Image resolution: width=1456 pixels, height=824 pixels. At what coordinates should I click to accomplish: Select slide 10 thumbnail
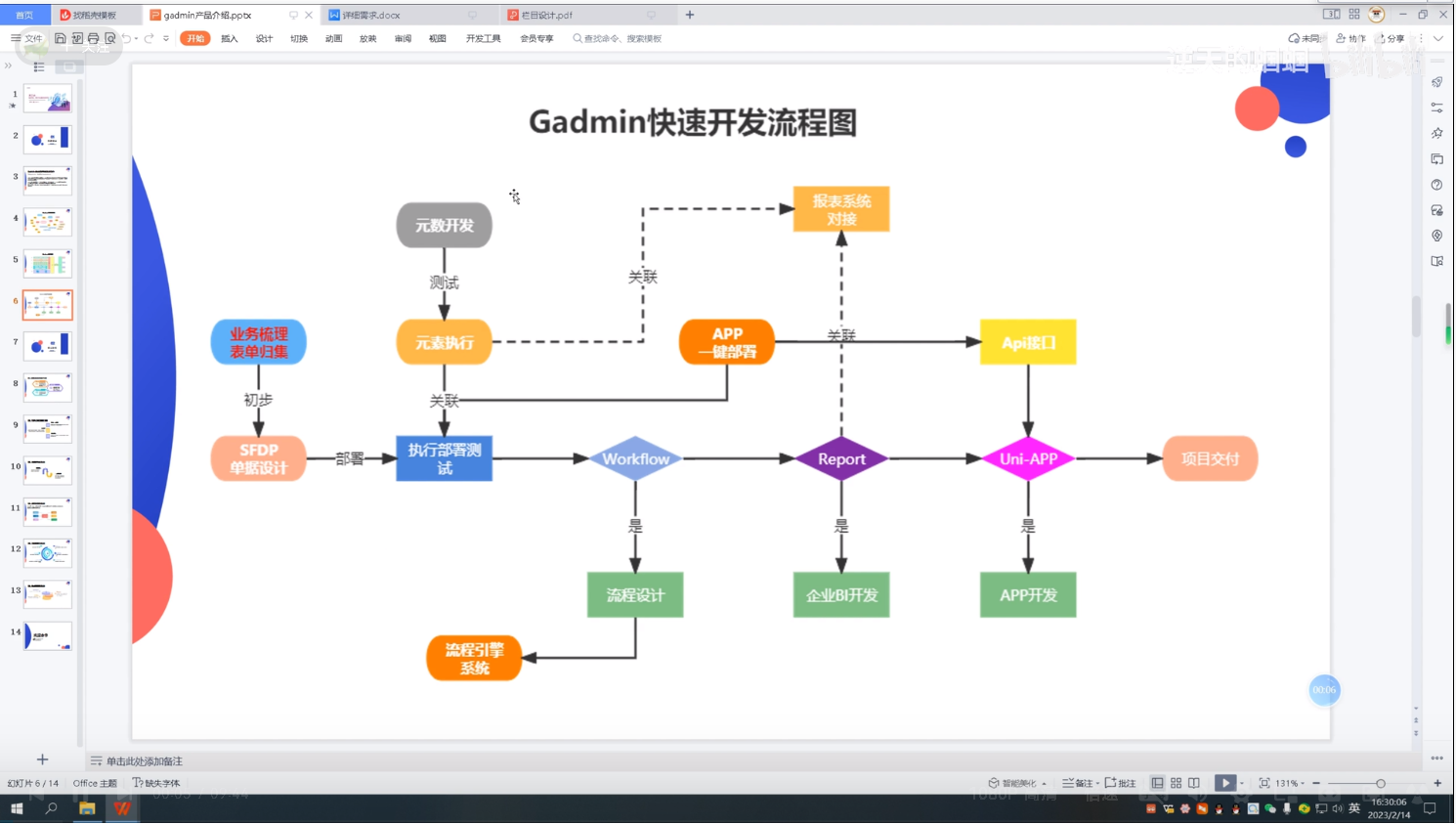coord(48,470)
